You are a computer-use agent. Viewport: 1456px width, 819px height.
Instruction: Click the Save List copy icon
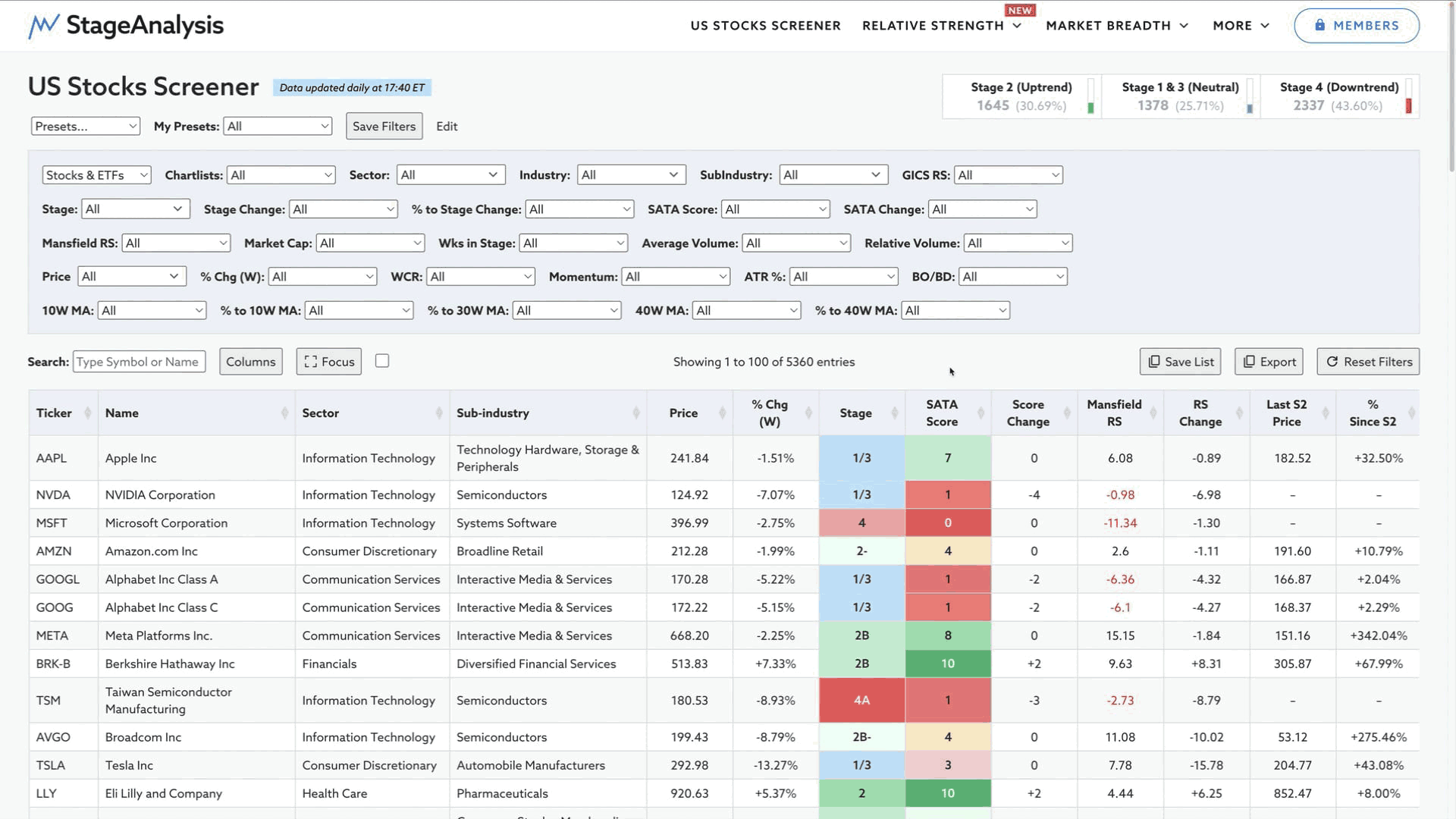click(1153, 362)
